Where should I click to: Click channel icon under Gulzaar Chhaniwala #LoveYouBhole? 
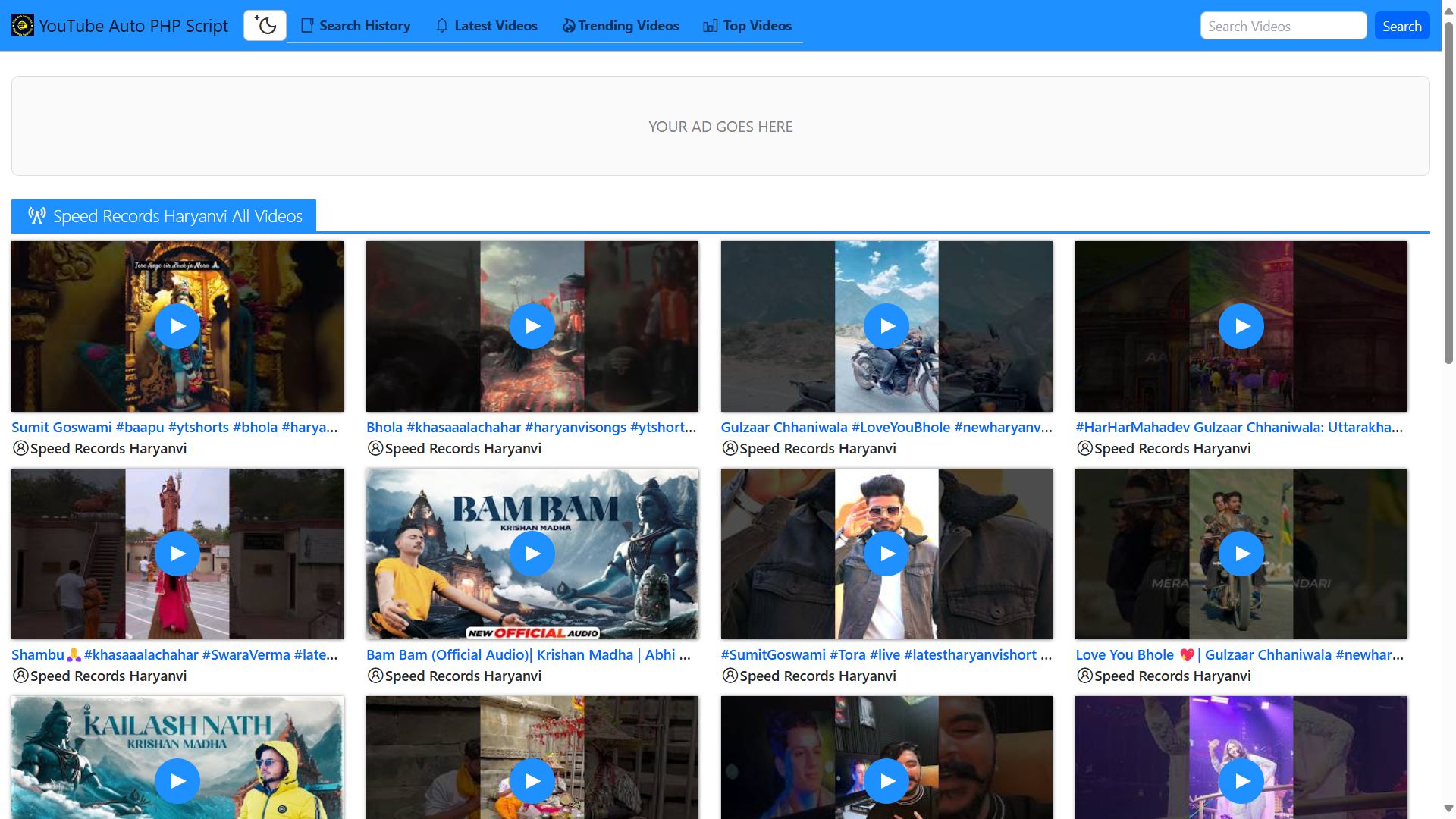[730, 448]
